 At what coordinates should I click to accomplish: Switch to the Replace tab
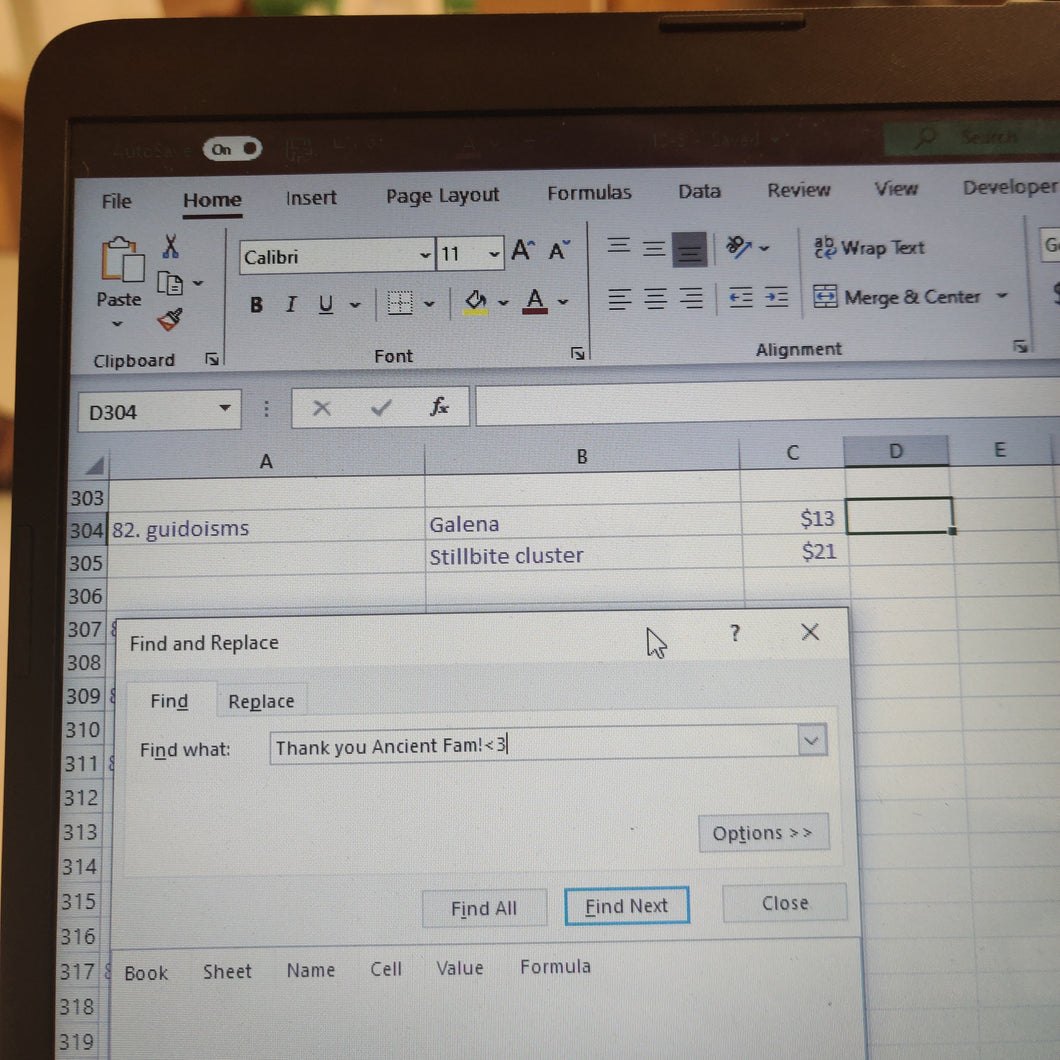[261, 701]
